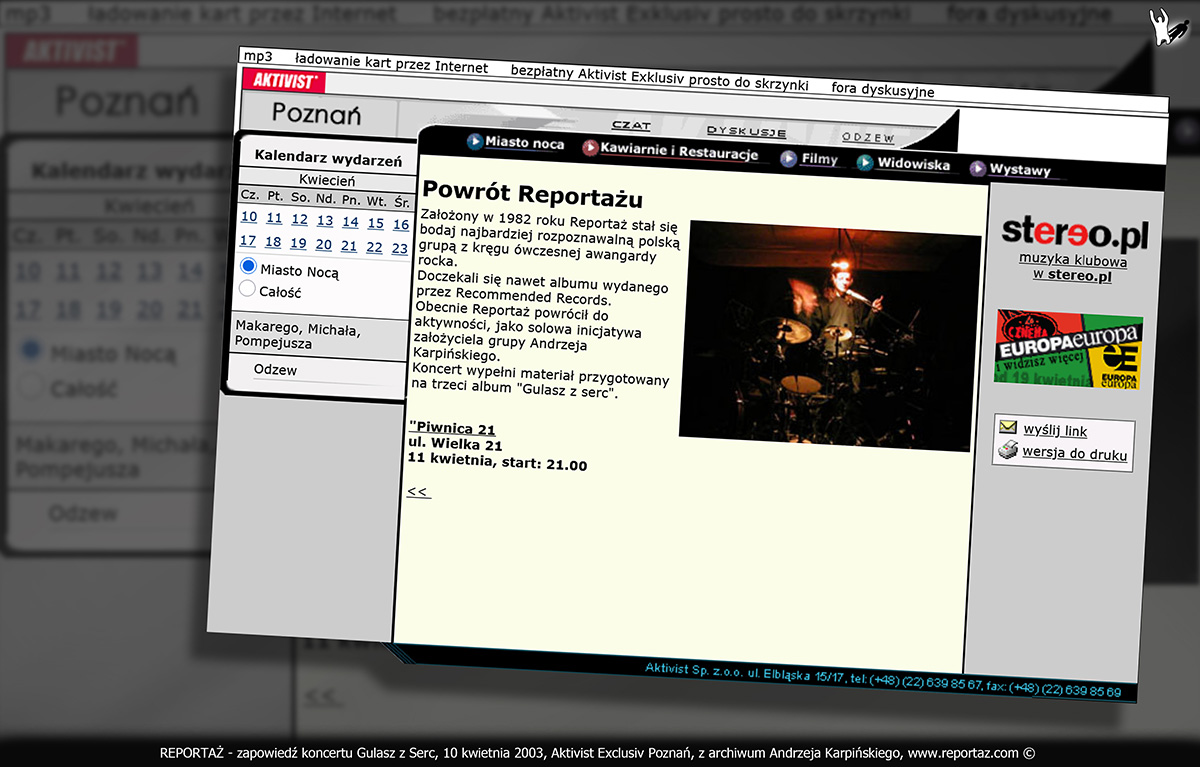Pick calendar date 21

pos(349,246)
